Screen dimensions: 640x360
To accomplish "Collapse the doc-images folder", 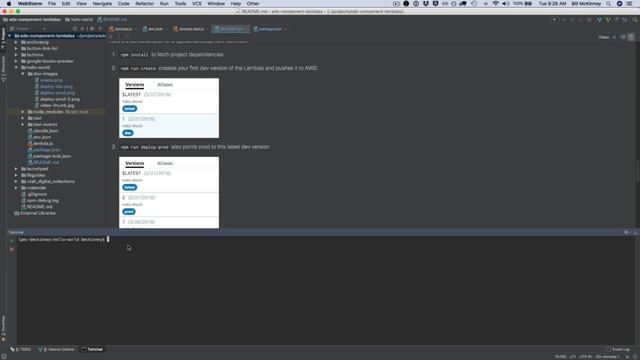I will tap(23, 74).
